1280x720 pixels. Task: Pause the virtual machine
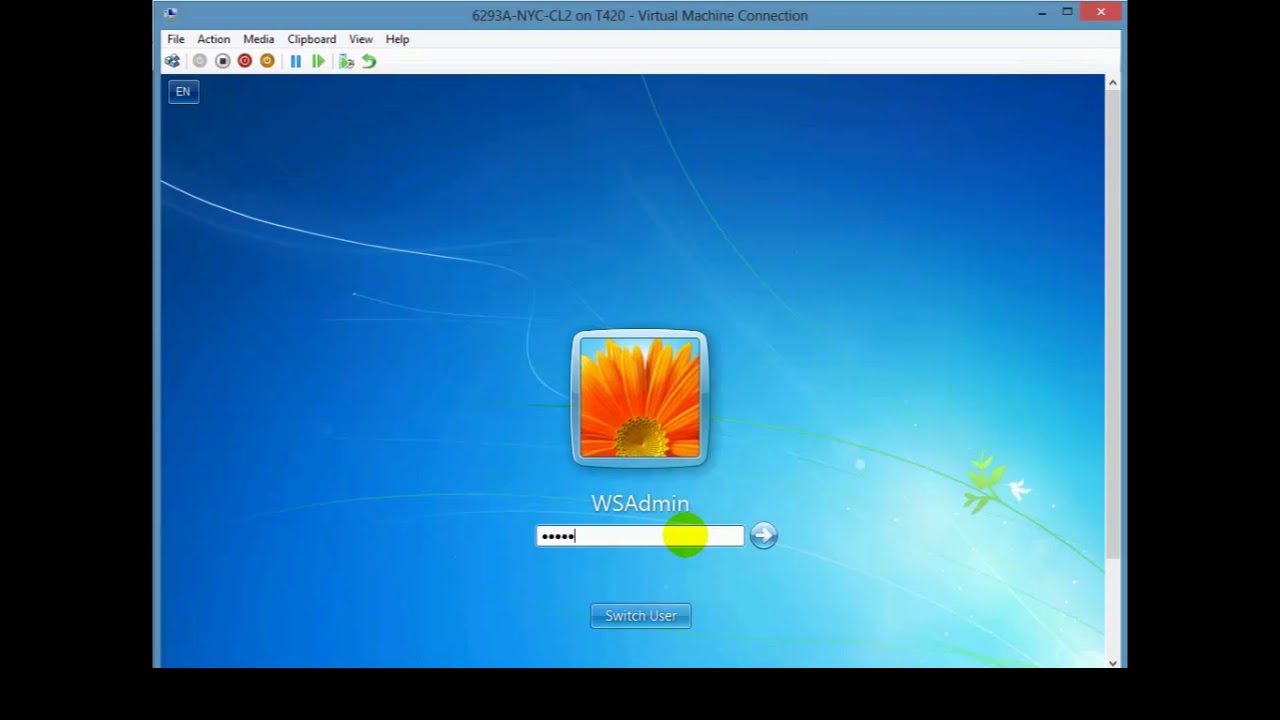point(296,61)
